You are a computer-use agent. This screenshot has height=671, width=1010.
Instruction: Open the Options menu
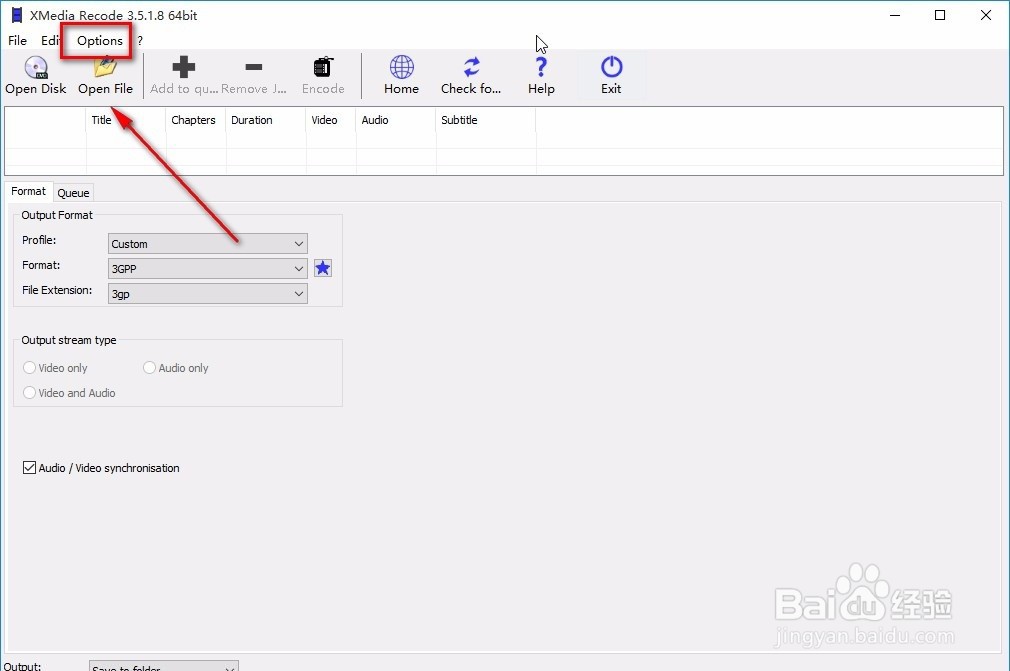point(100,41)
